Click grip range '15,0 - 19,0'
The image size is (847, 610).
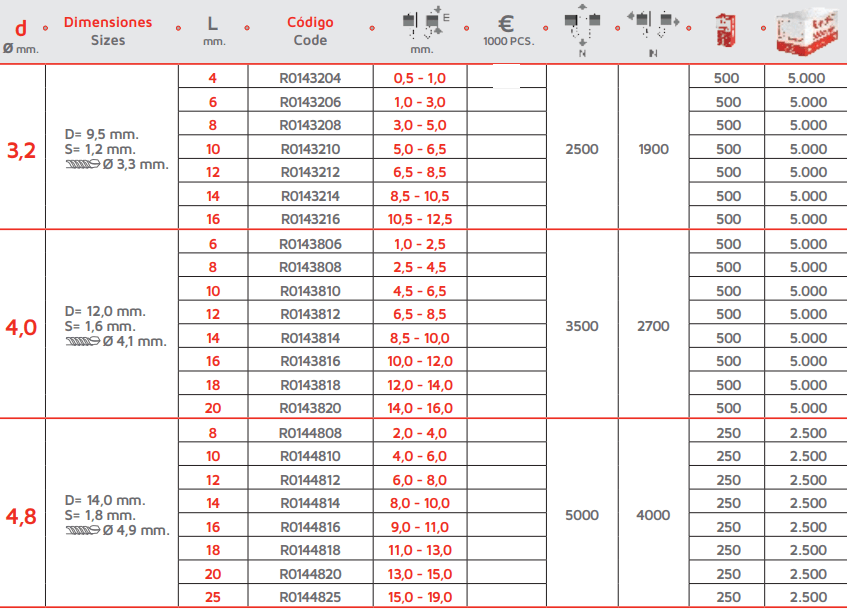pyautogui.click(x=420, y=598)
